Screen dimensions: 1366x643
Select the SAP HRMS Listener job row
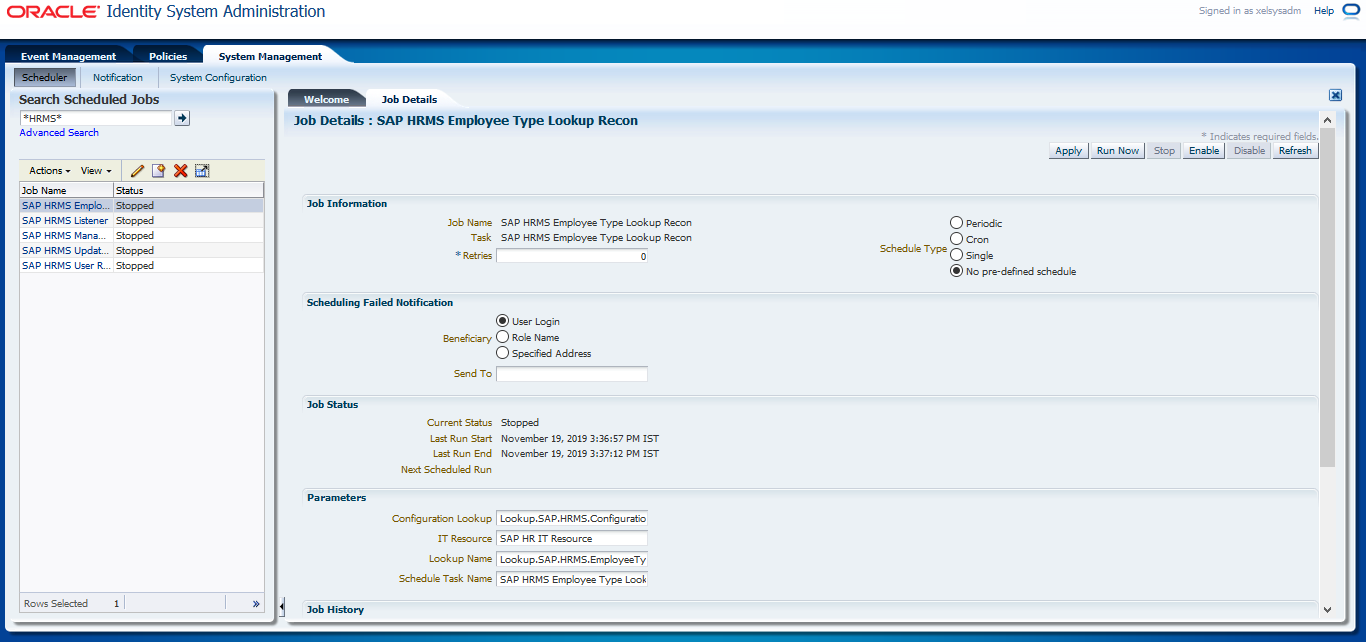[x=142, y=220]
